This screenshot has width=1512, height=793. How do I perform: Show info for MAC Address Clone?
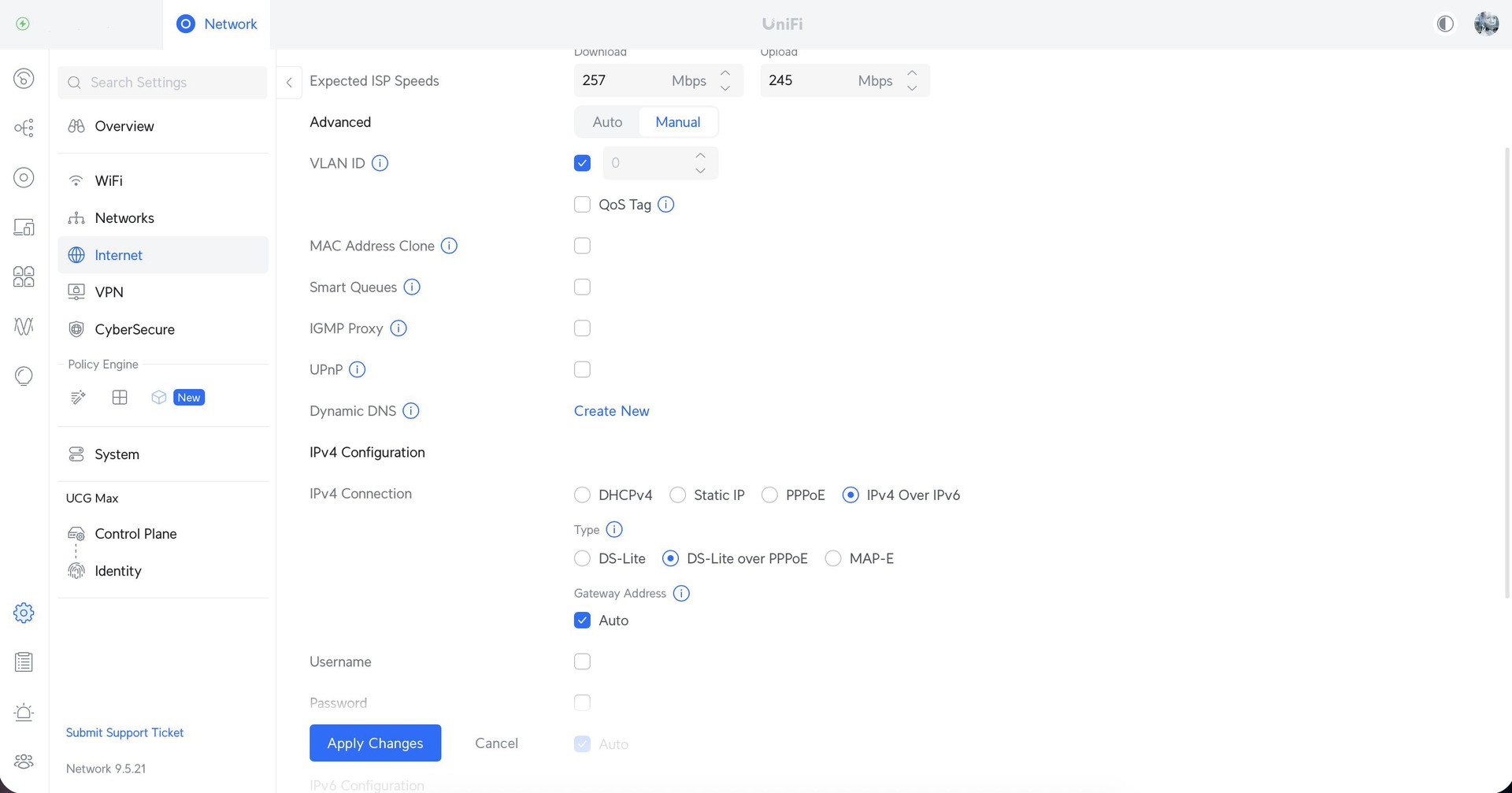[x=449, y=246]
